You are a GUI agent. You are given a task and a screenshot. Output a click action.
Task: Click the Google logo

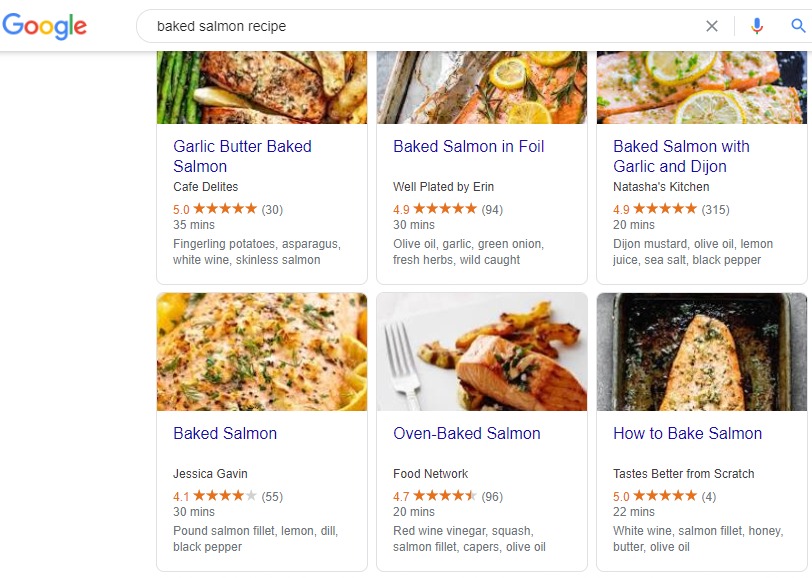point(44,26)
